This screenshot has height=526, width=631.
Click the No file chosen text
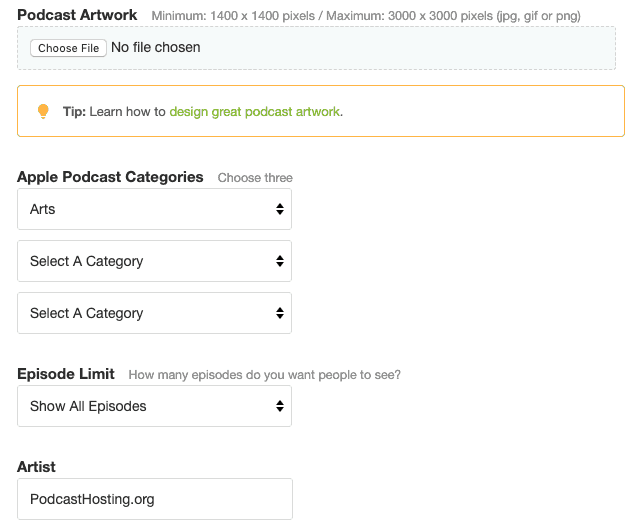click(x=156, y=47)
